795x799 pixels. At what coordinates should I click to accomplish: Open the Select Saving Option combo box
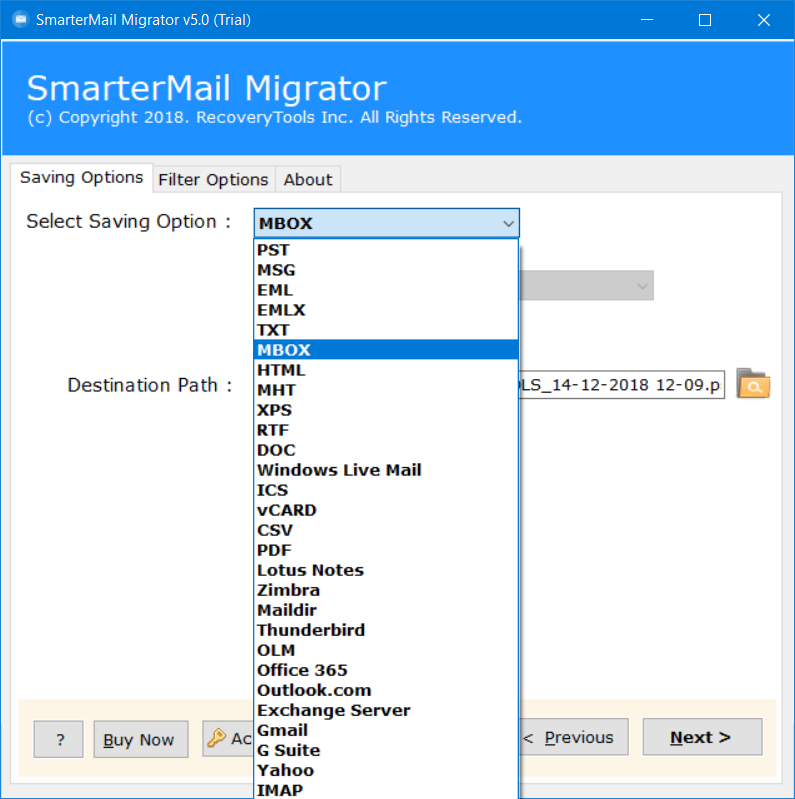coord(386,223)
